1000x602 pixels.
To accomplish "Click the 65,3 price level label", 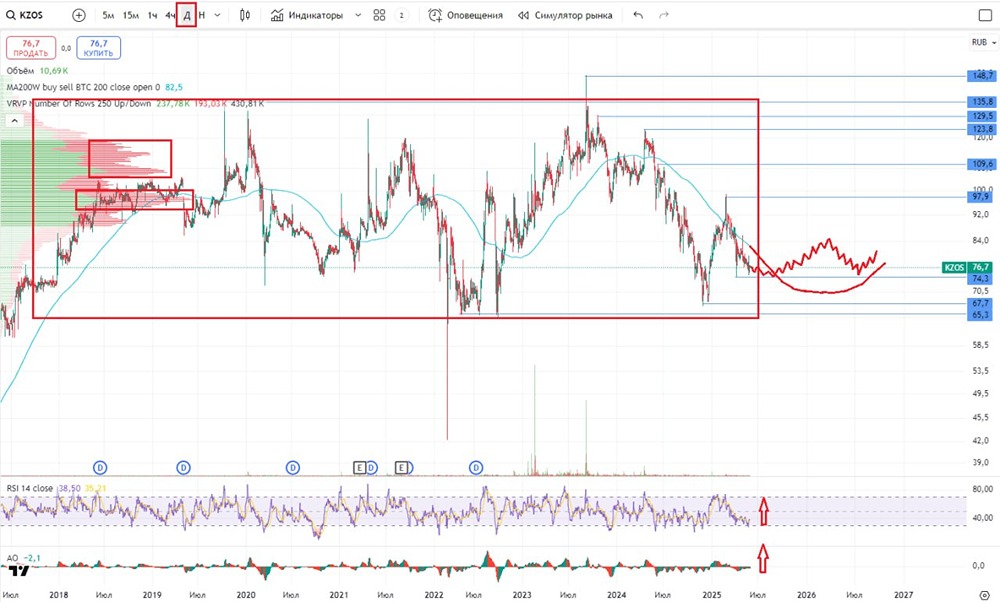I will (x=981, y=315).
